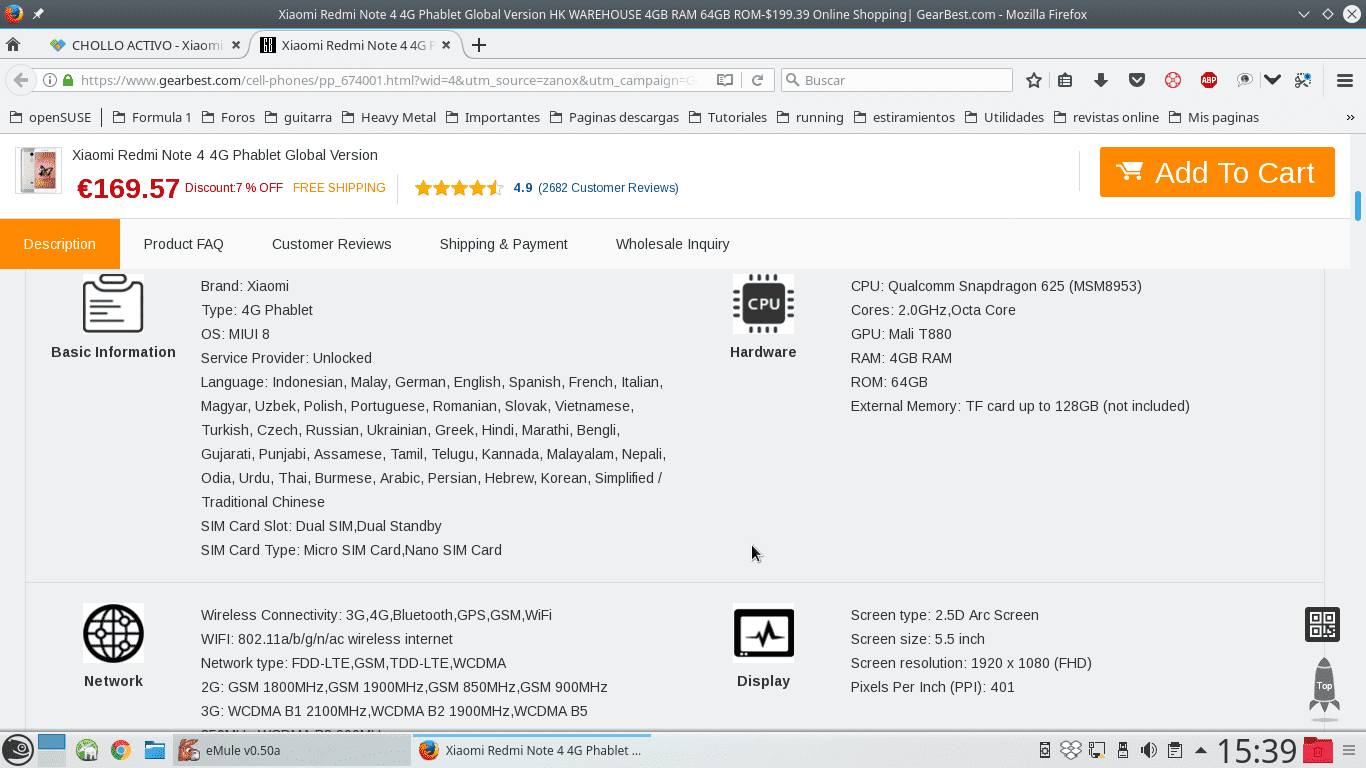Open the removable USB device tray icon

1123,750
